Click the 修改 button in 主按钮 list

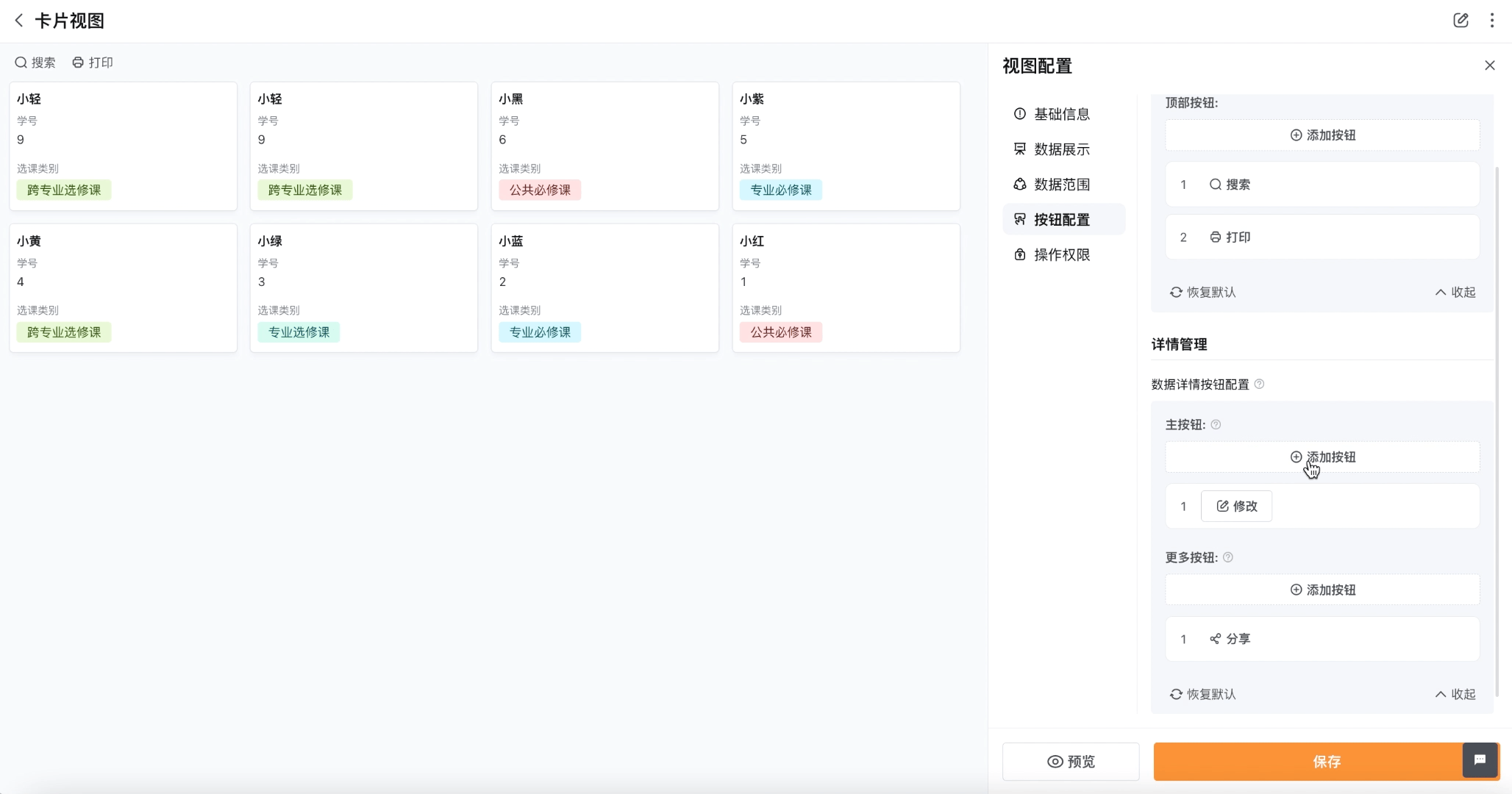[1236, 506]
